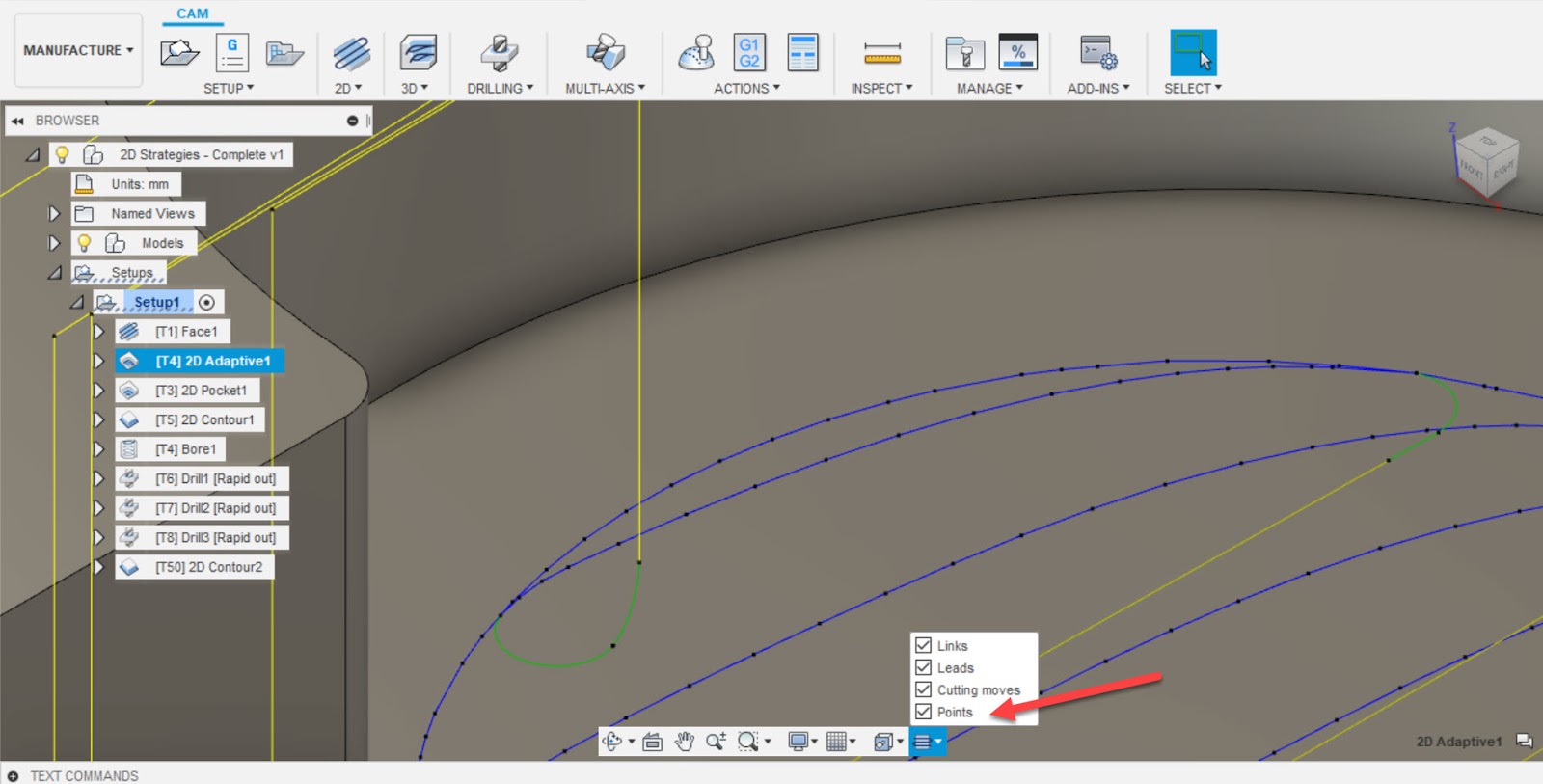Click the New Setup folder icon
The width and height of the screenshot is (1543, 784).
pos(179,52)
